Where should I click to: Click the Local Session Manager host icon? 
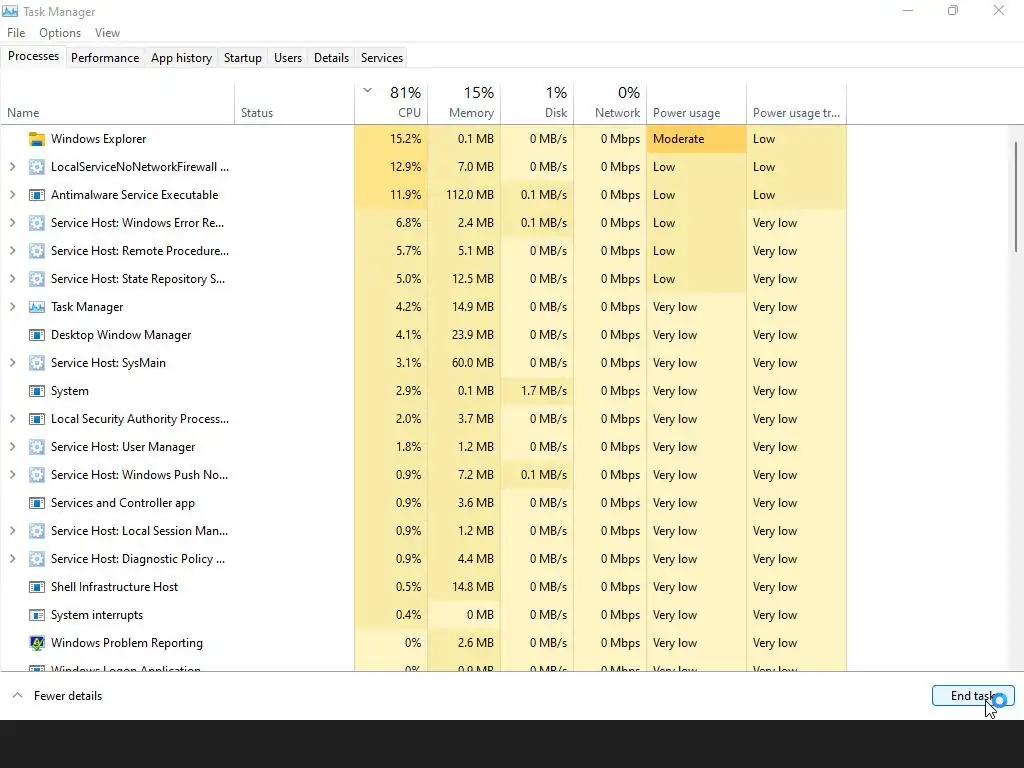coord(37,531)
